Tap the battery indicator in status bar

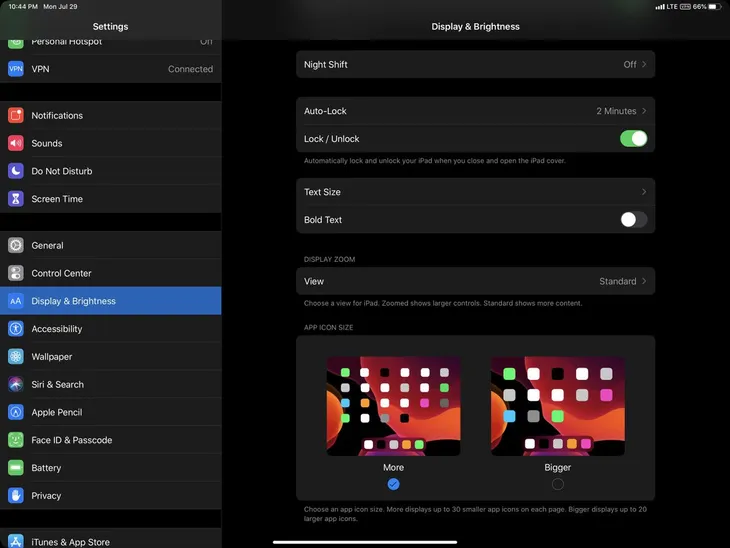click(x=715, y=7)
